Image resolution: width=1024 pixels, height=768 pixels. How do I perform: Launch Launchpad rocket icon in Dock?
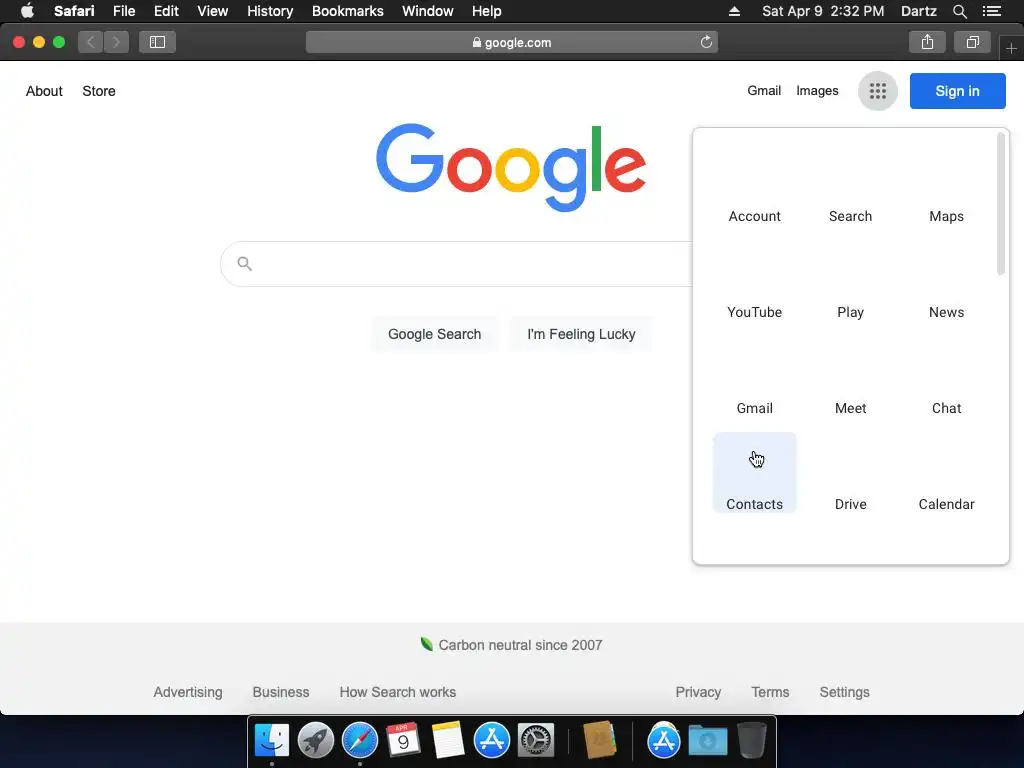click(x=315, y=741)
